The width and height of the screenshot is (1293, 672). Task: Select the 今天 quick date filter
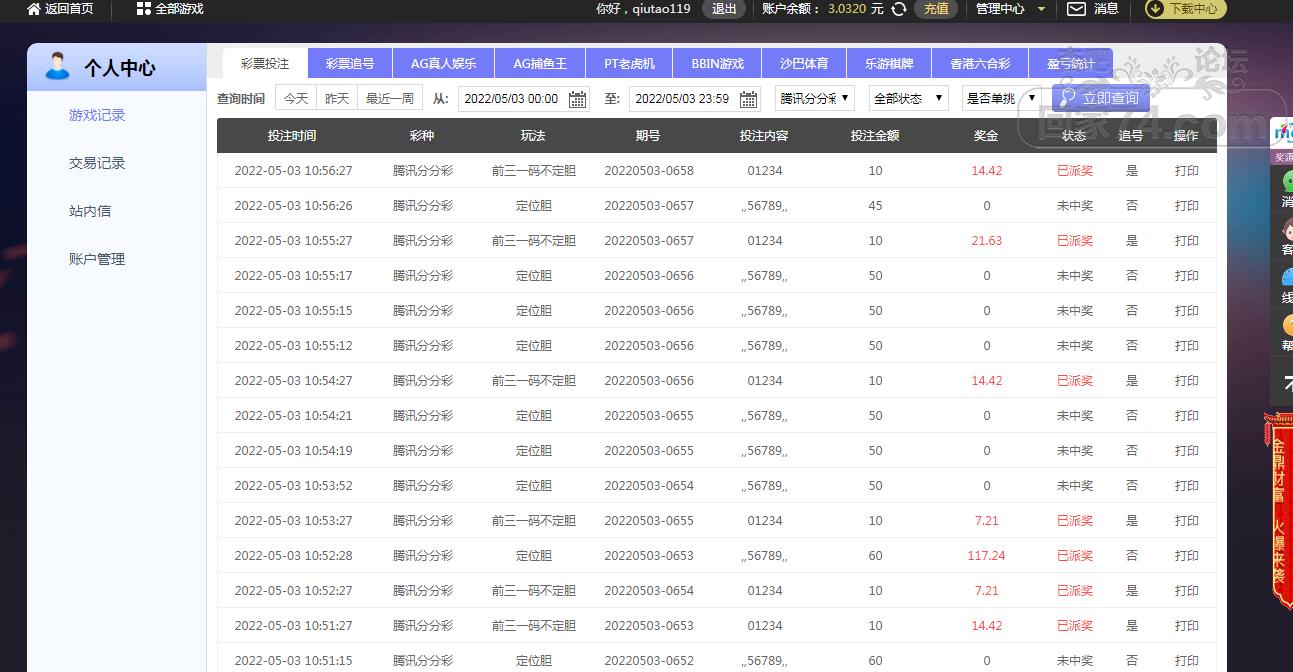point(295,98)
